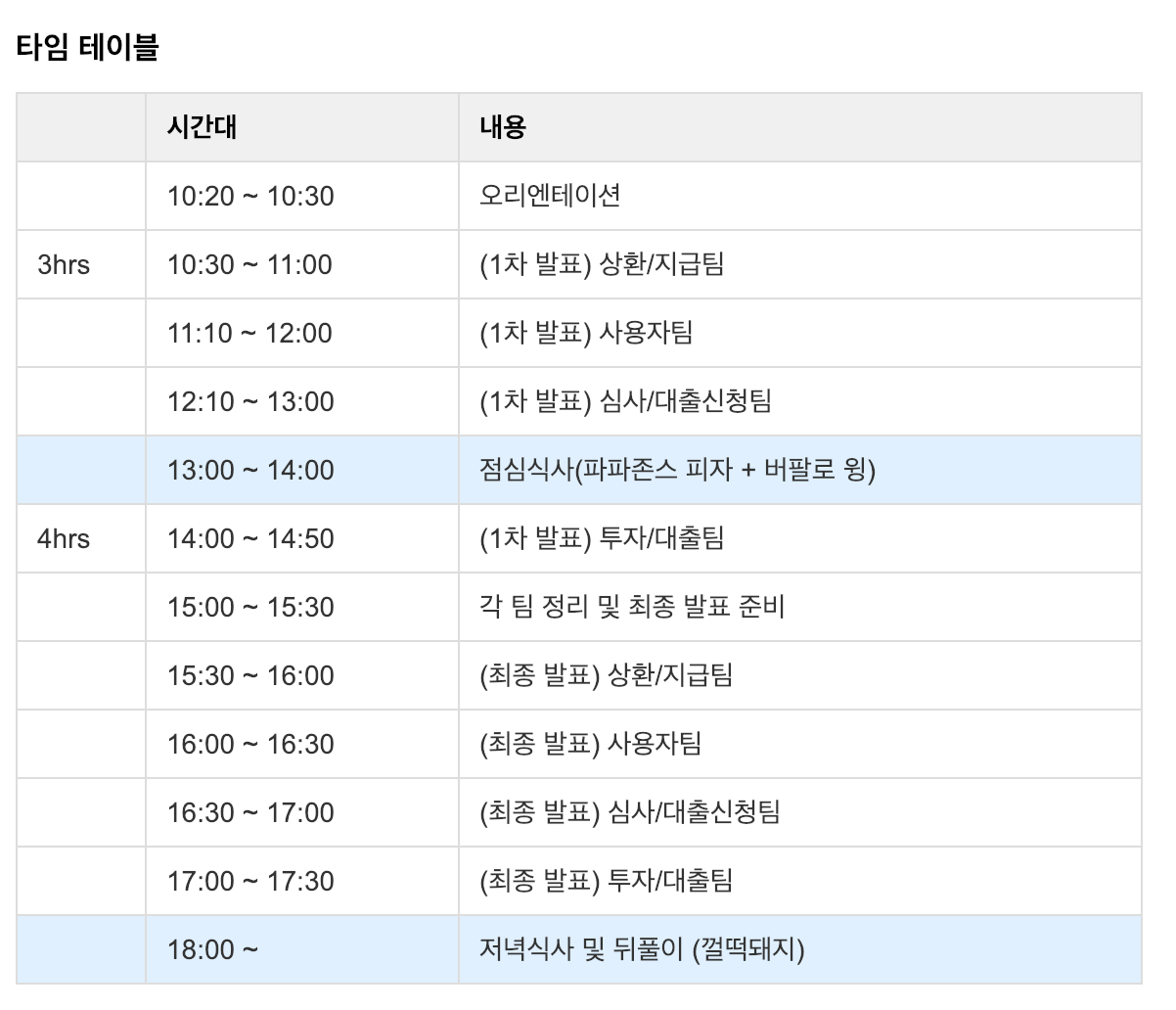Click the 11:10 ~ 12:00 time cell

click(302, 333)
